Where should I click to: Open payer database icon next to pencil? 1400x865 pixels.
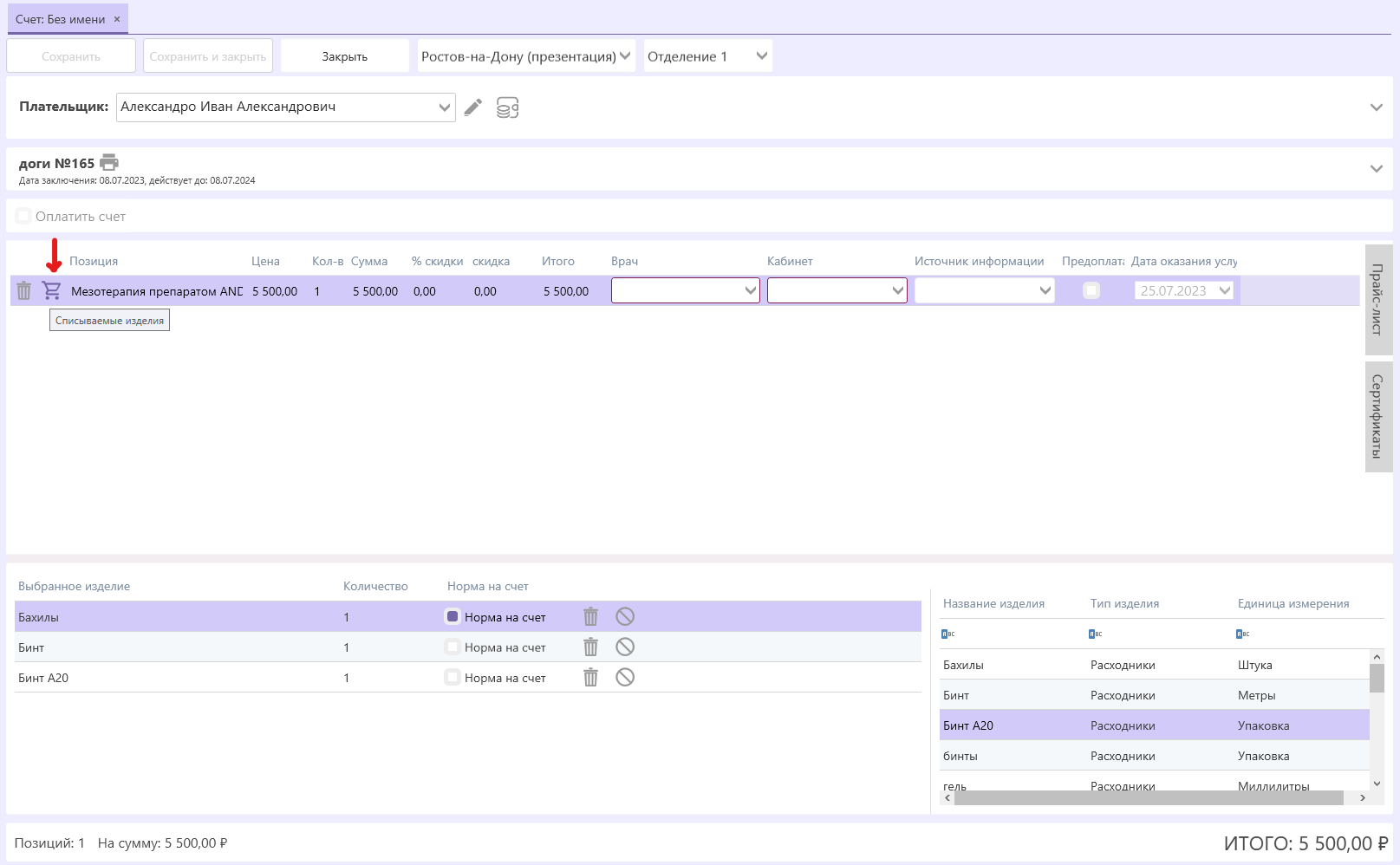pyautogui.click(x=507, y=107)
